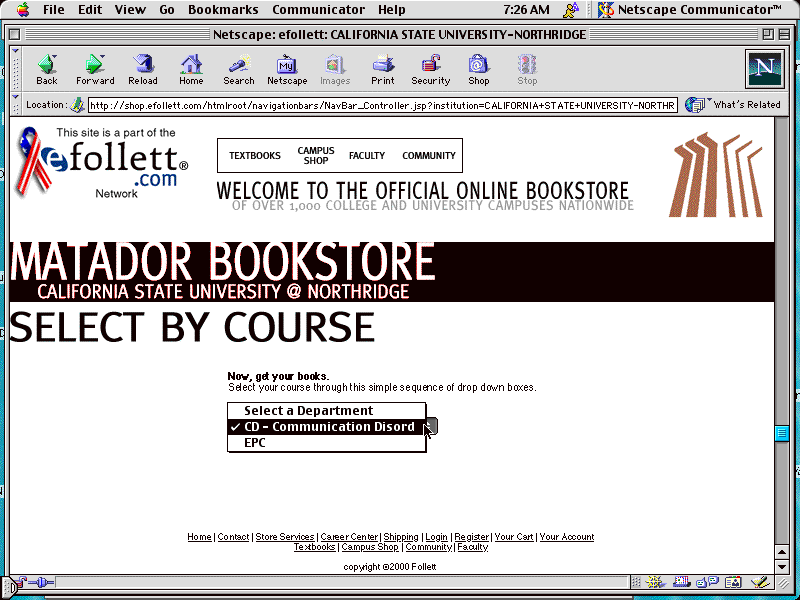This screenshot has width=800, height=600.
Task: Open Navigator from component bar
Action: [x=655, y=582]
